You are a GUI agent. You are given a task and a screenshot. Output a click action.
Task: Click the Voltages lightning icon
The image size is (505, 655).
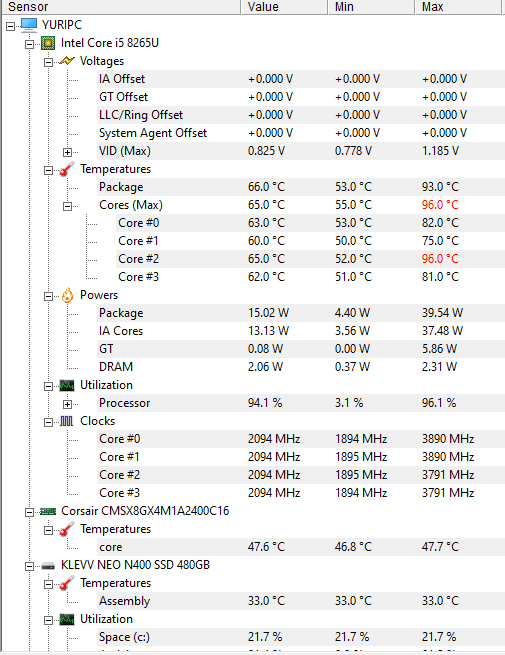(x=67, y=61)
